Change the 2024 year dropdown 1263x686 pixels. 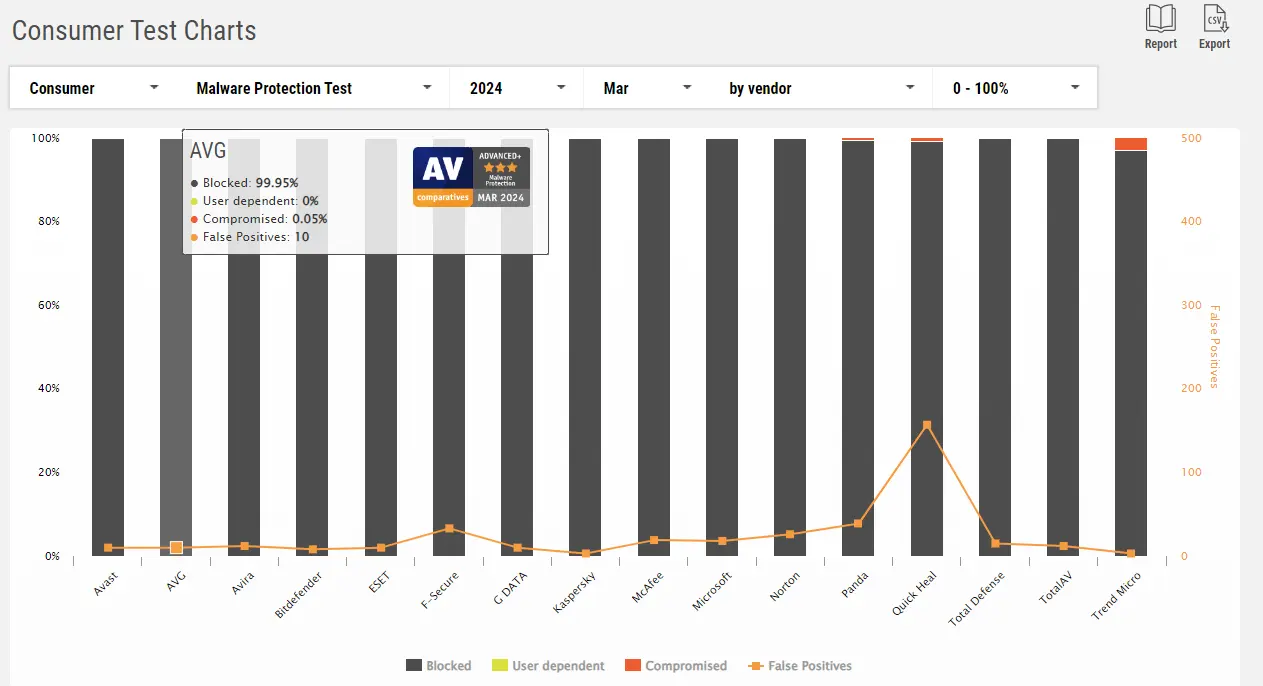click(x=517, y=88)
